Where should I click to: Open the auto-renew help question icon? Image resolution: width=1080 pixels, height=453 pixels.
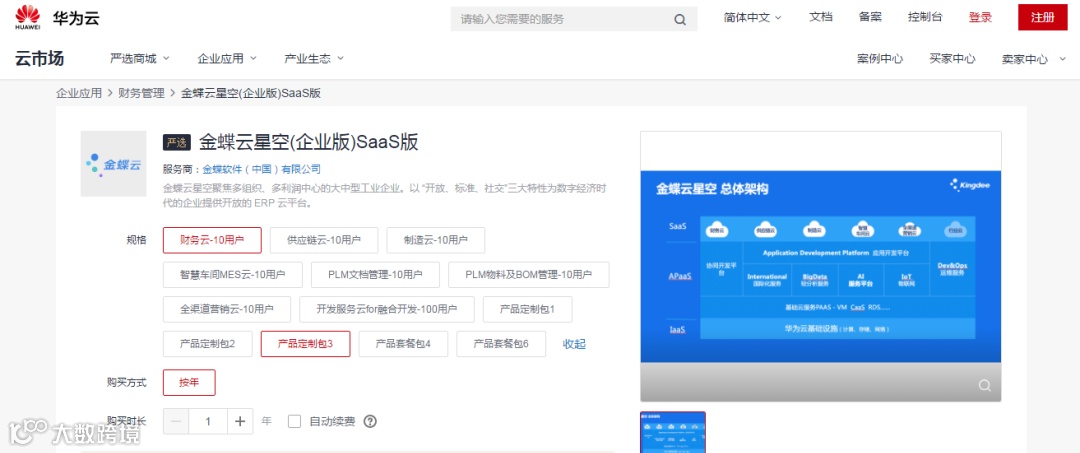coord(370,421)
